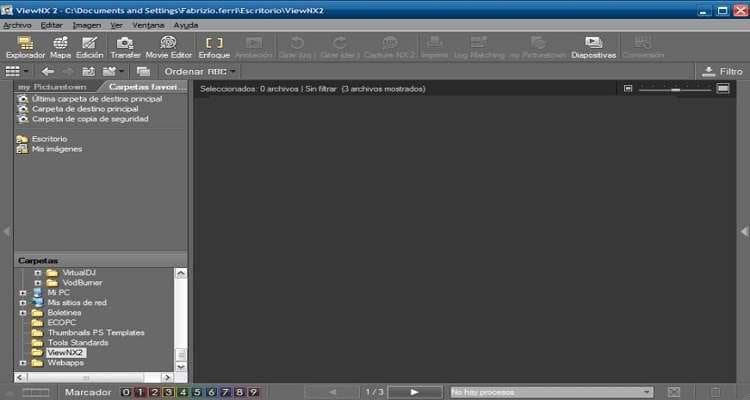Click the thumbnail size slider

675,89
